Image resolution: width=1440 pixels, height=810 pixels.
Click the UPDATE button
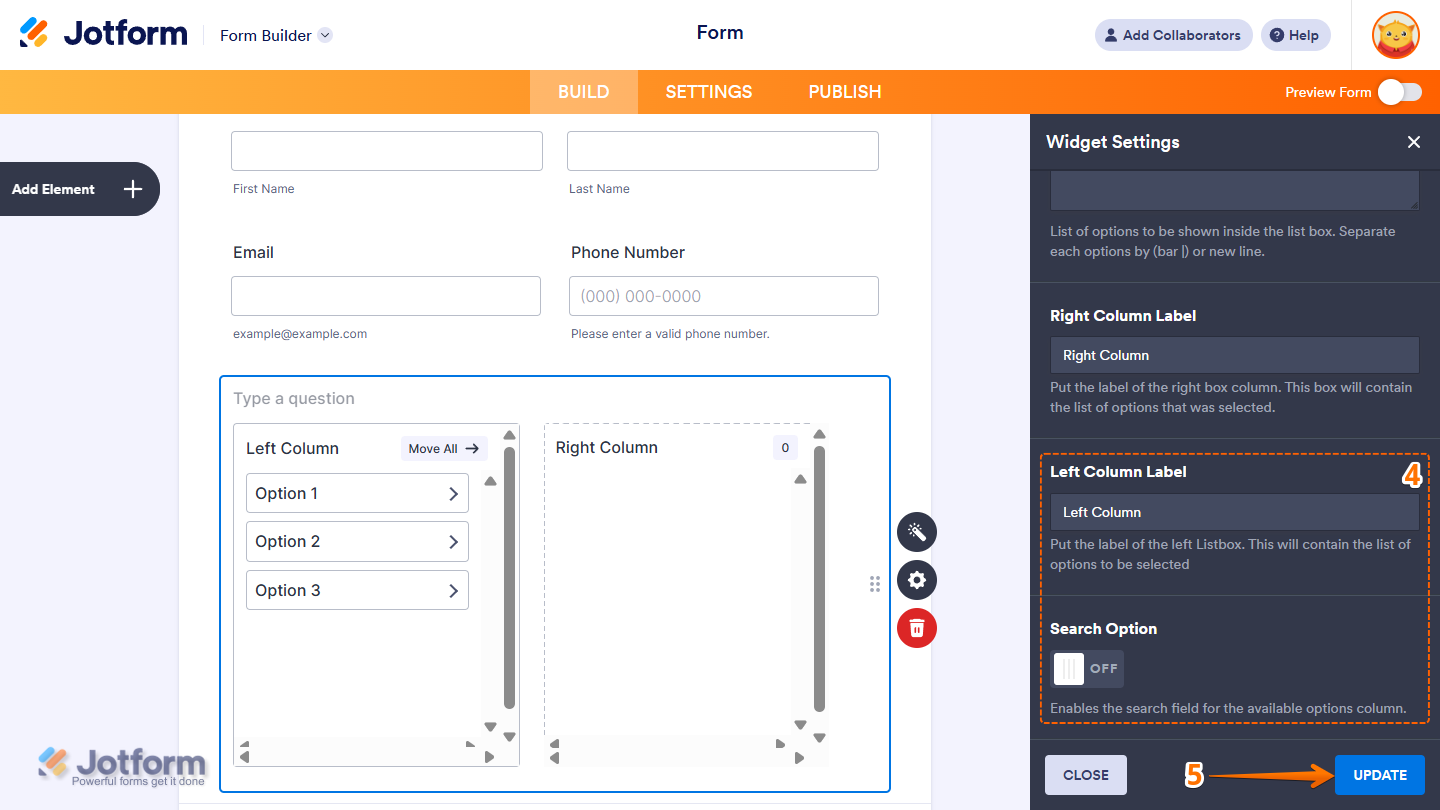(1379, 774)
